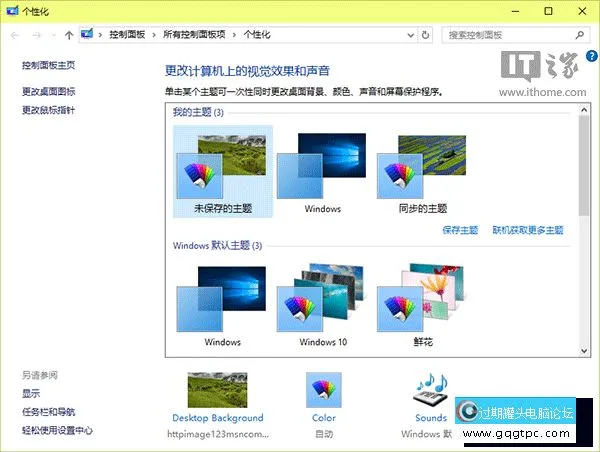600x452 pixels.
Task: Click the Windows 10 theme name label
Action: 323,342
